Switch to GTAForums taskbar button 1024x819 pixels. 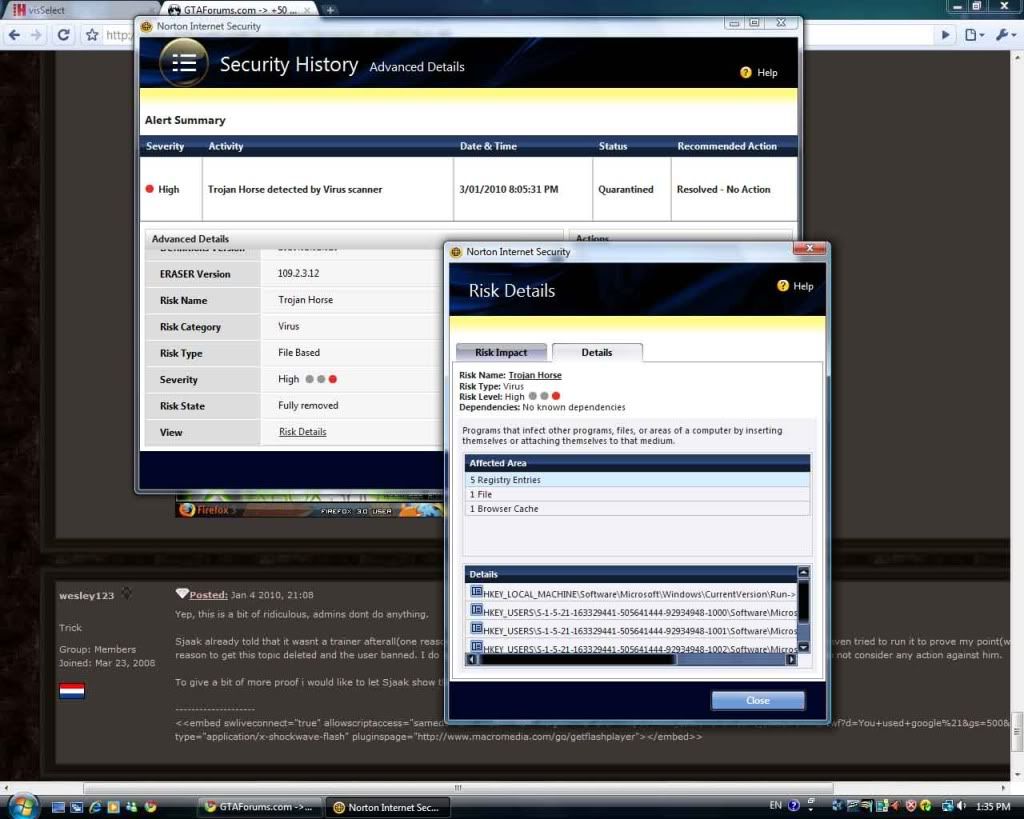259,807
